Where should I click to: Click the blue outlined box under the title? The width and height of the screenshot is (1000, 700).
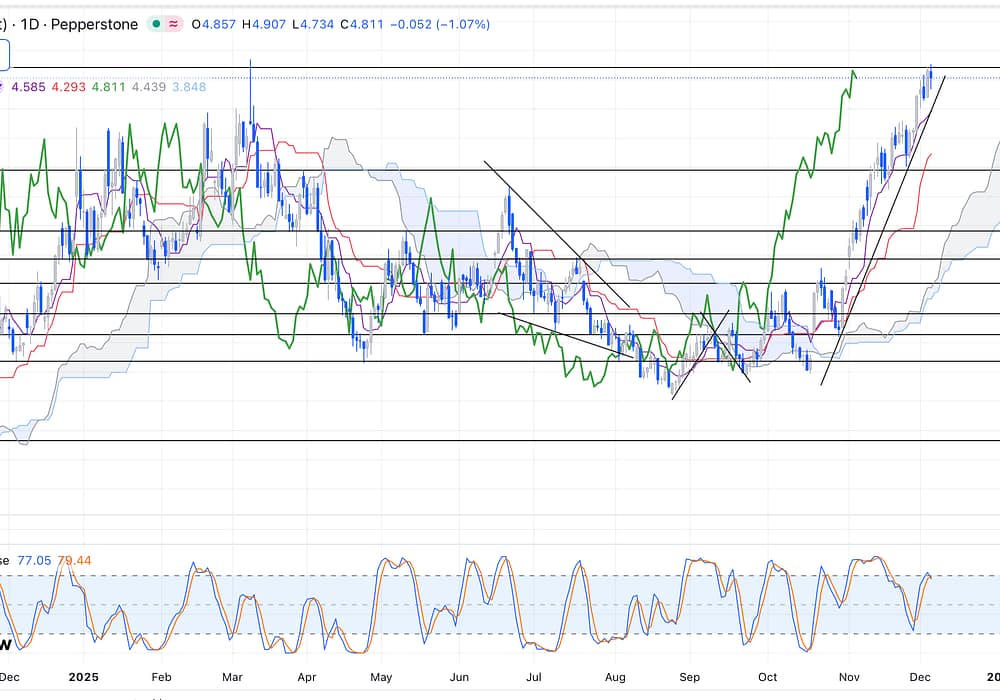click(x=4, y=54)
